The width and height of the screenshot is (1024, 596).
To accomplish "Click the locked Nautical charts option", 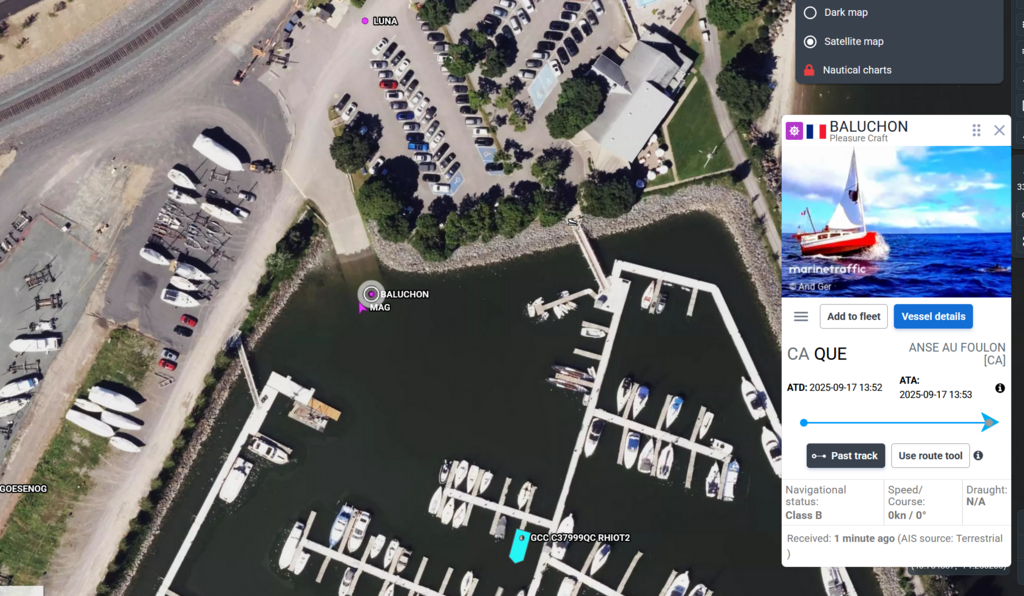I will click(x=847, y=70).
